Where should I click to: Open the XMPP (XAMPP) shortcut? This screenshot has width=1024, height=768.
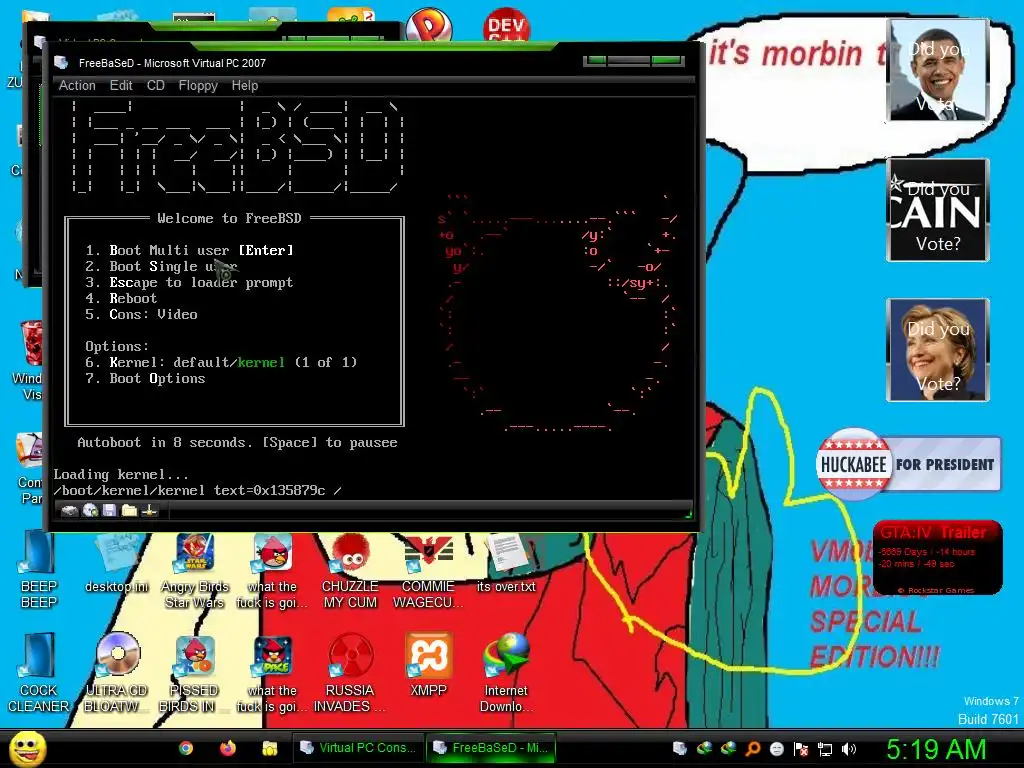(428, 665)
